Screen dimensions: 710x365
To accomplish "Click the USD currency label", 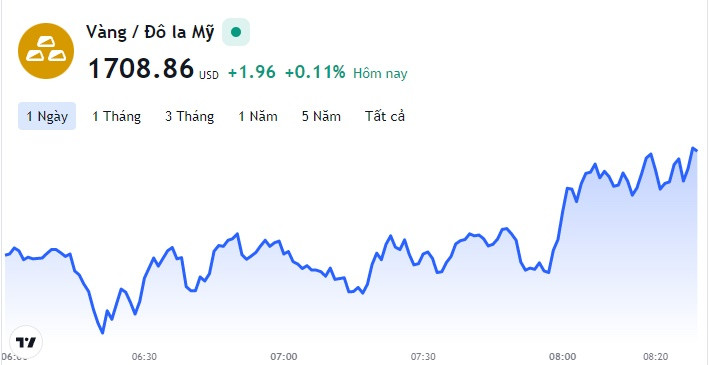I will [209, 75].
